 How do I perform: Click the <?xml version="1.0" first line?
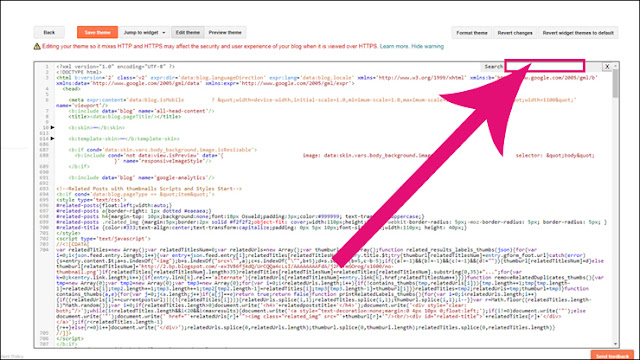(116, 67)
